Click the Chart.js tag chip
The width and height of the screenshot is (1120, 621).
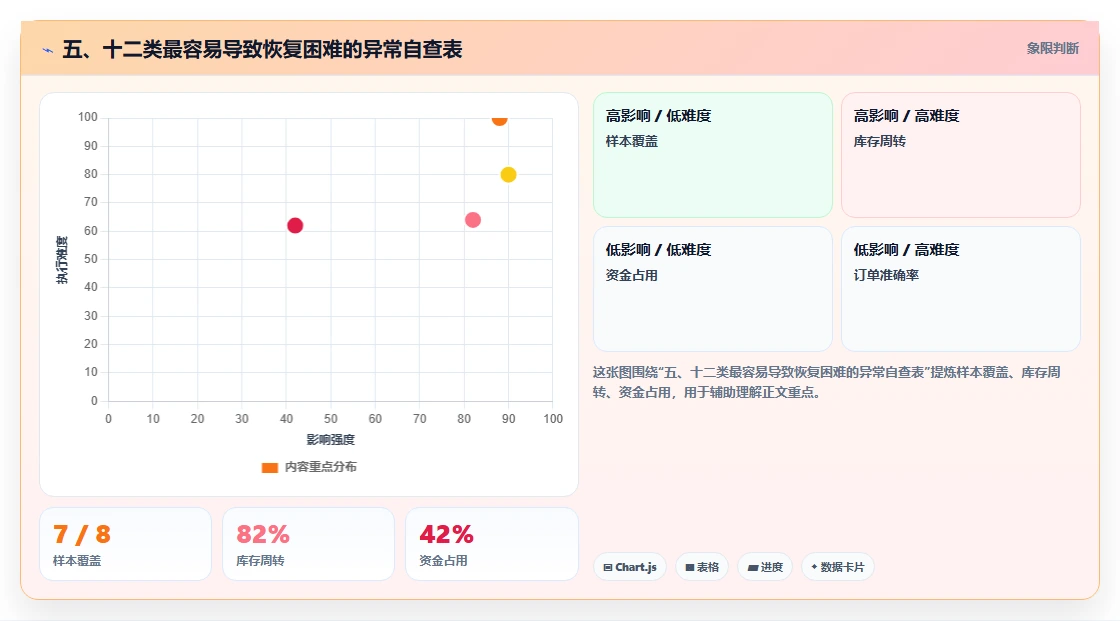point(630,567)
